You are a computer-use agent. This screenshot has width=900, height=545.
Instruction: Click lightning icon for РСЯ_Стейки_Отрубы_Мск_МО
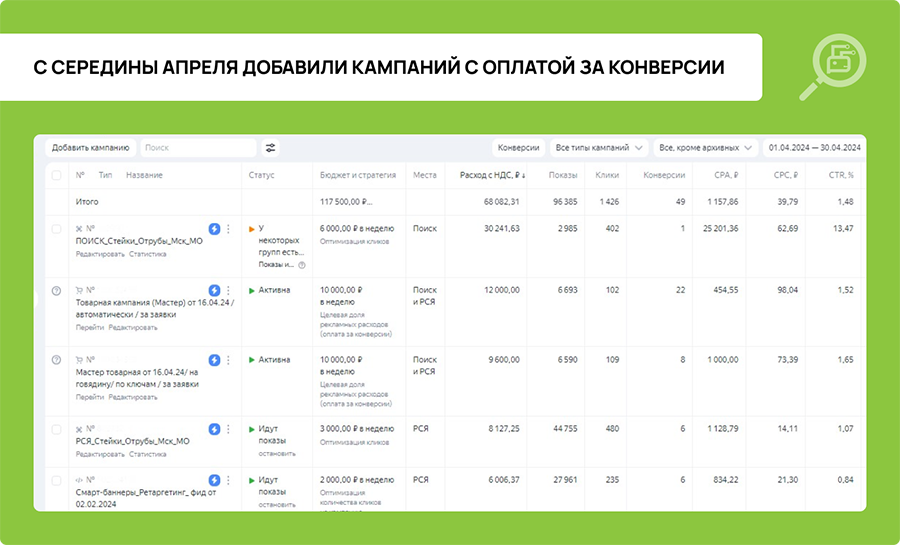coord(214,429)
